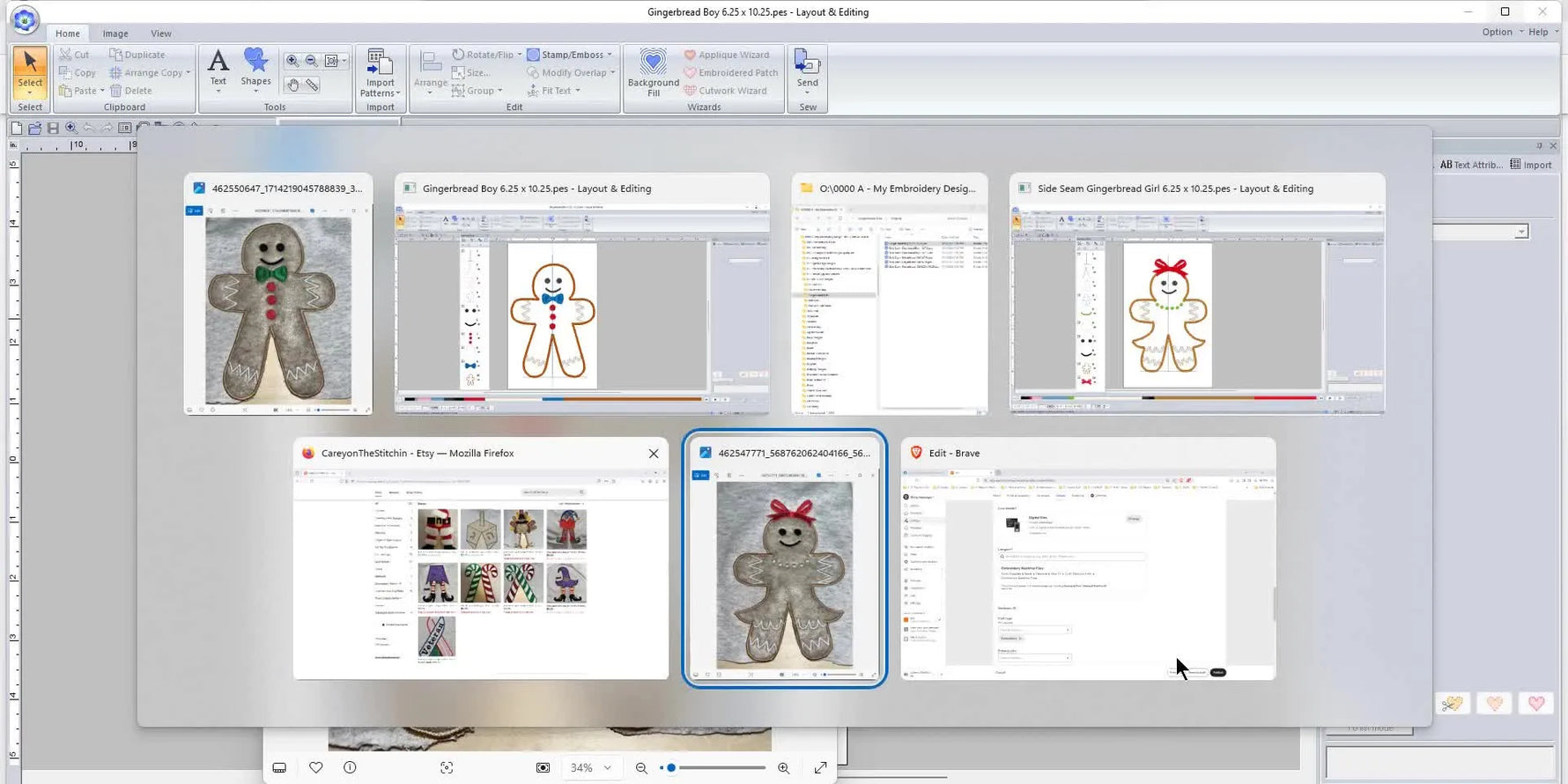Click the file info icon in photo viewer
Image resolution: width=1568 pixels, height=784 pixels.
click(350, 767)
